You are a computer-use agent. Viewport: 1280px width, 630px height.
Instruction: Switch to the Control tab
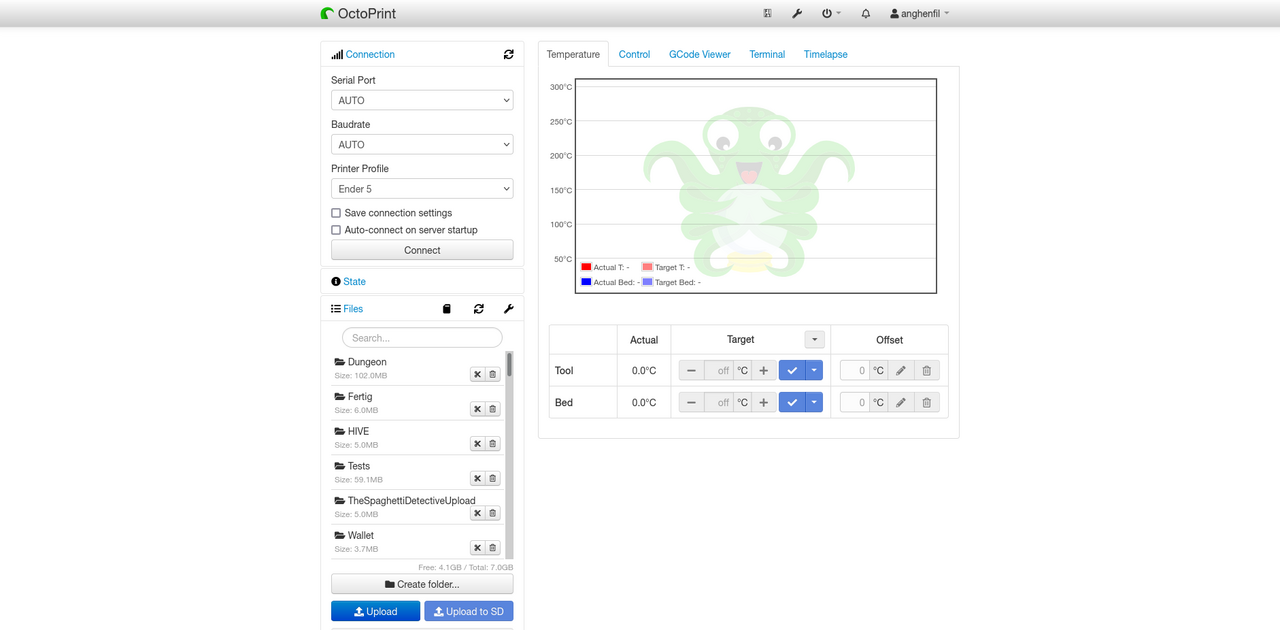[x=634, y=54]
